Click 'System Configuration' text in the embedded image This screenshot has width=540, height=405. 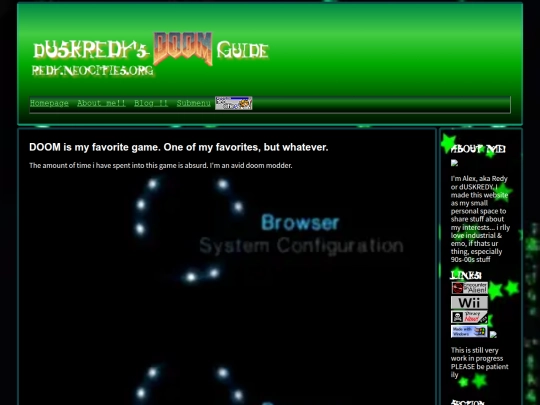coord(301,246)
